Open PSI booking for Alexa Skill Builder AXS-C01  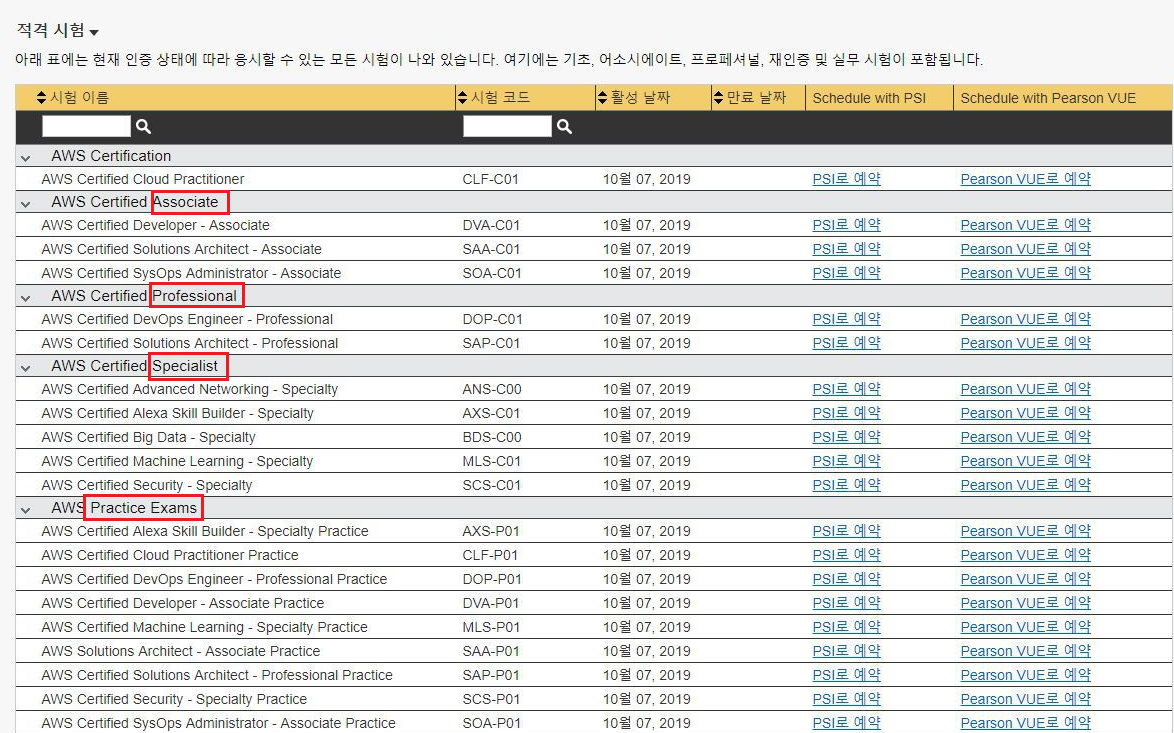click(846, 413)
